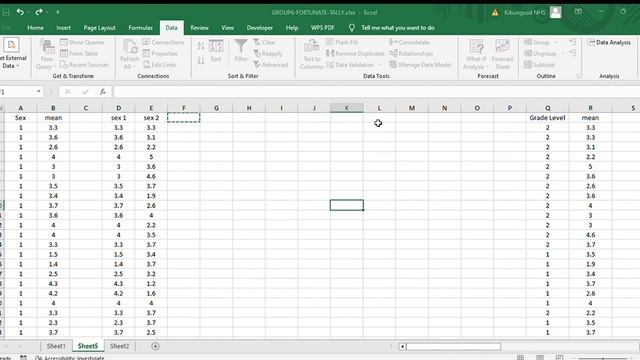
Task: Open data range Properties
Action: 160,53
